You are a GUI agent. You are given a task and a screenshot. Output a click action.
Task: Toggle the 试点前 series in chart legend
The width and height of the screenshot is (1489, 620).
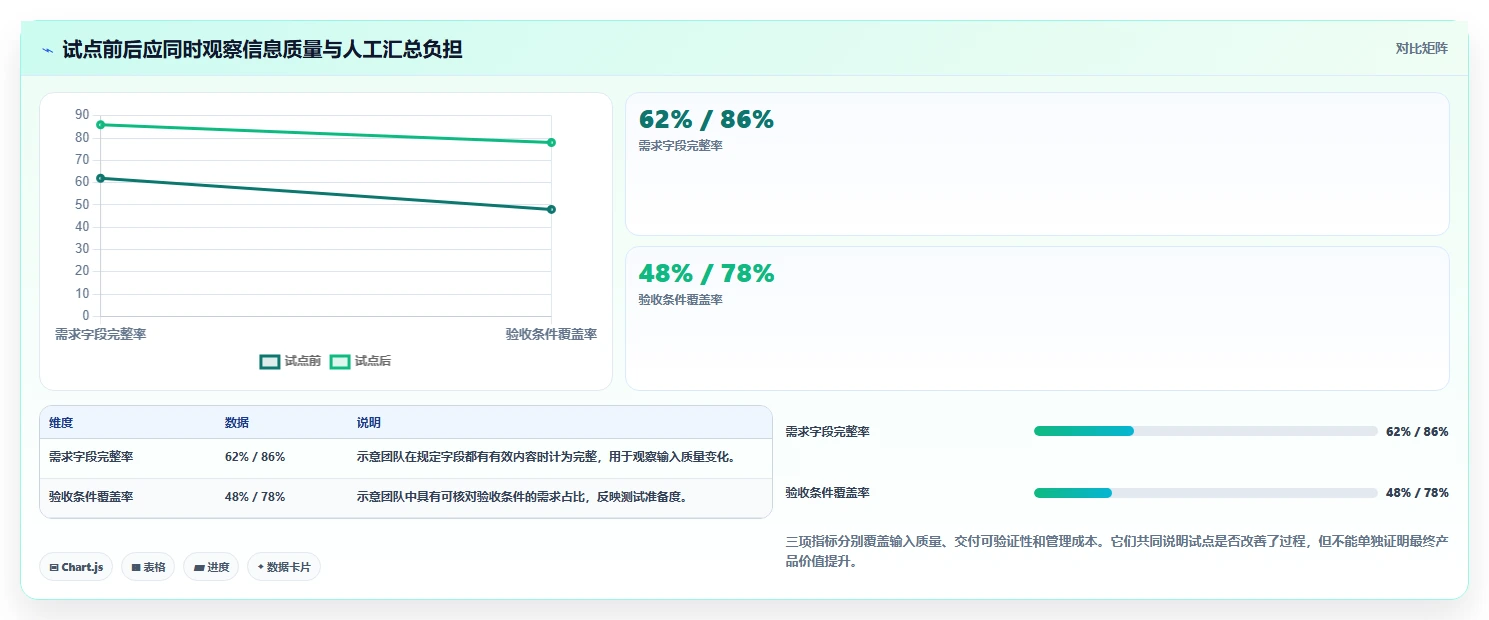[x=291, y=362]
